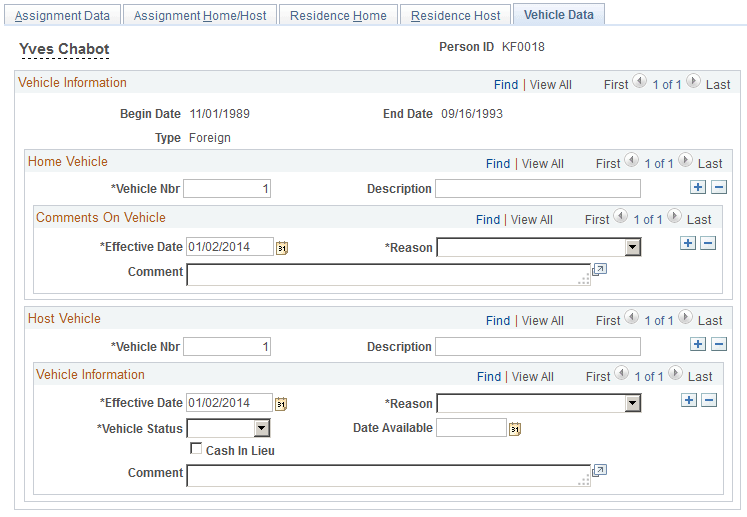This screenshot has height=517, width=747.
Task: Show previous row in Host Vehicle section
Action: (631, 317)
